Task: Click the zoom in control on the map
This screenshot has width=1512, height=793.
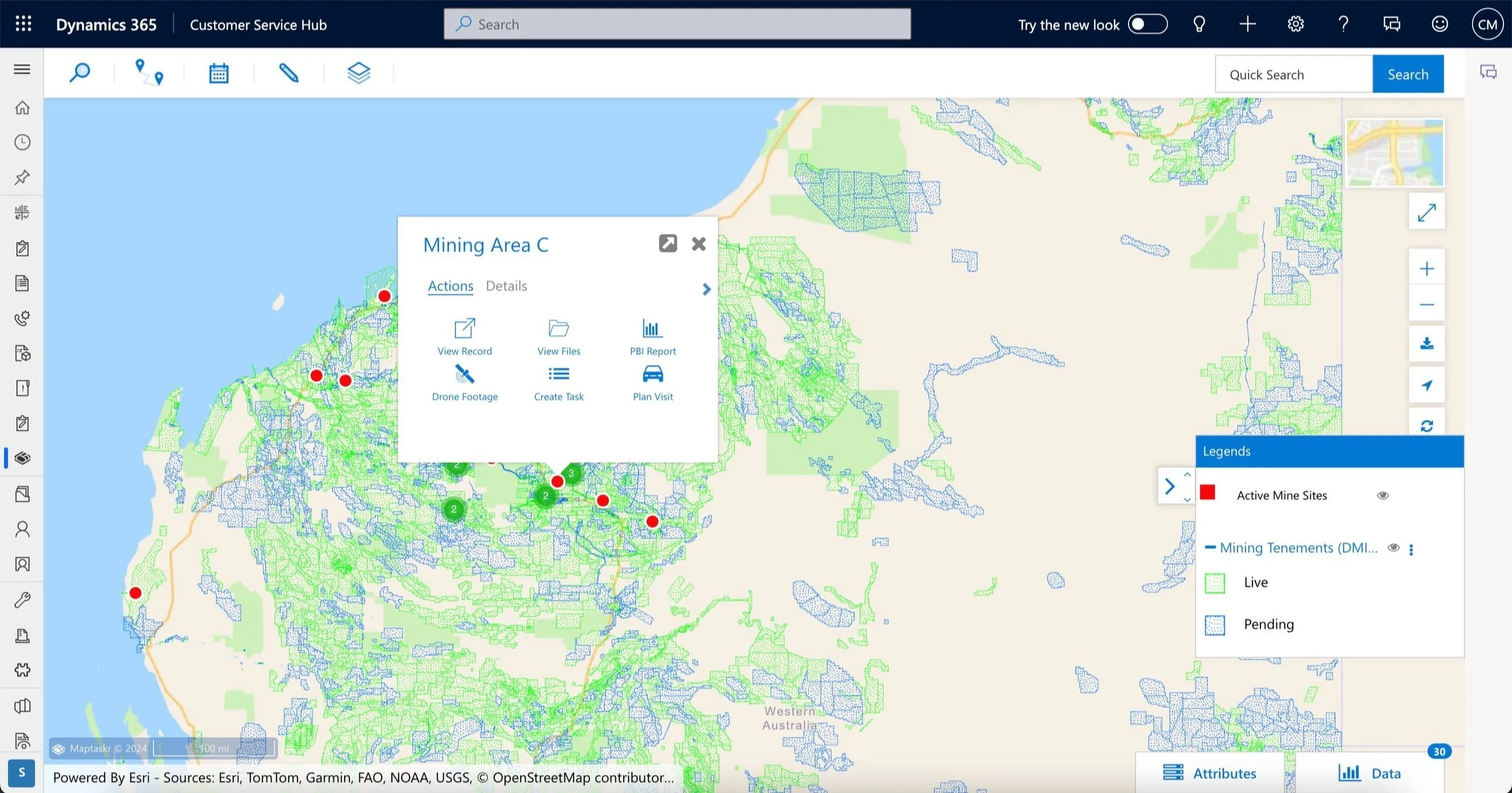Action: 1426,268
